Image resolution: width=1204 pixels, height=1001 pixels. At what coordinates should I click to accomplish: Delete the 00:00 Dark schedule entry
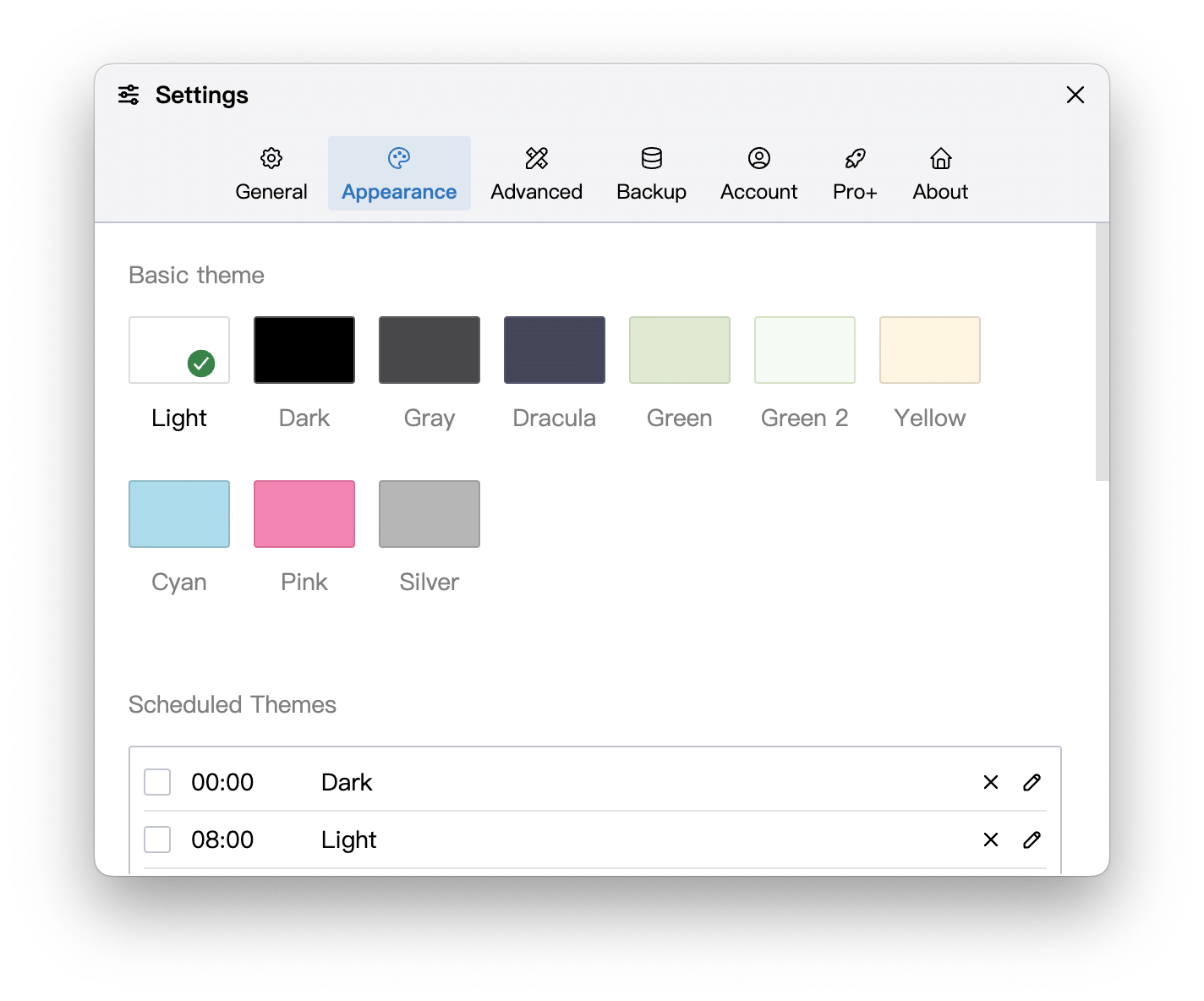coord(991,782)
